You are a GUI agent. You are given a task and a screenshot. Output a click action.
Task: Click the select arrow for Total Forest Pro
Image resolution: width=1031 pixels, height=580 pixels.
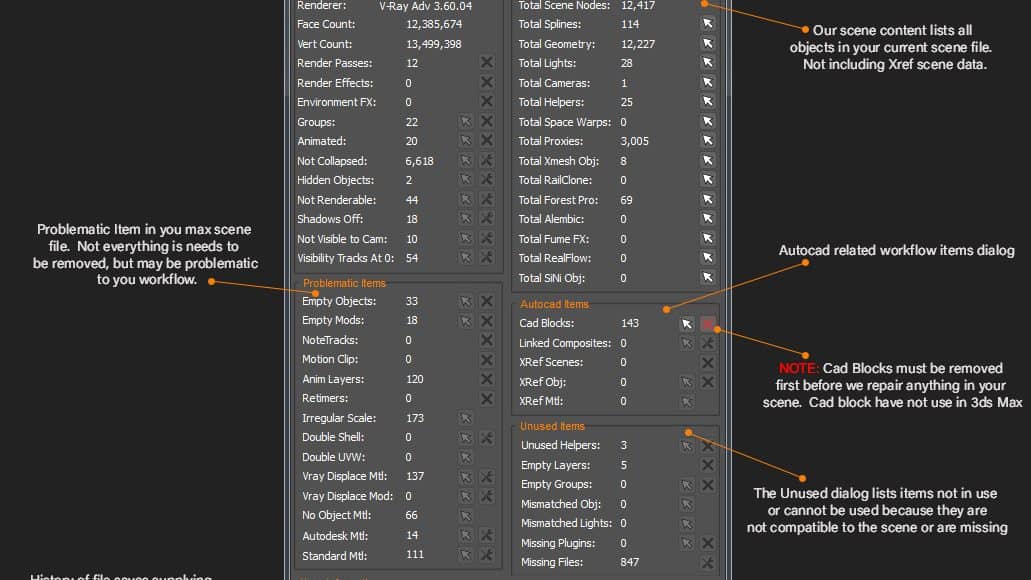(708, 200)
